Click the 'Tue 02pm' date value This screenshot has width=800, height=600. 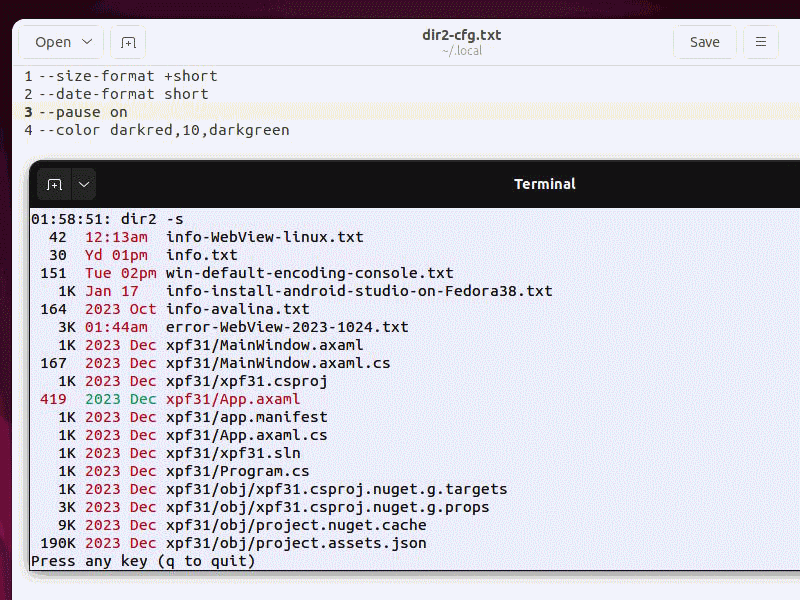[x=121, y=273]
